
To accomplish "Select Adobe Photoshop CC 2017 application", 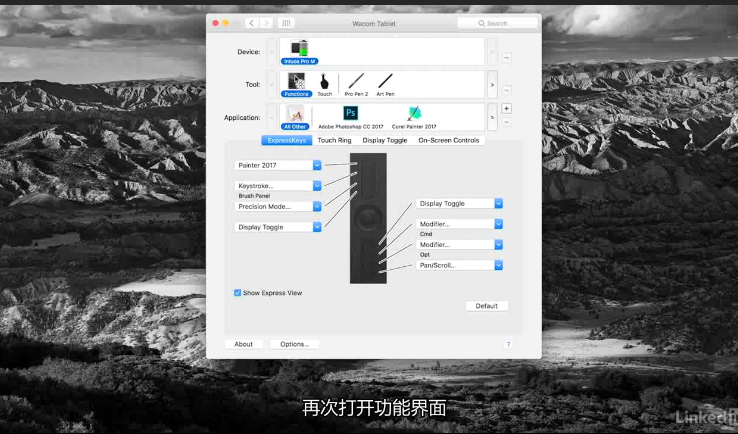I will (x=351, y=117).
